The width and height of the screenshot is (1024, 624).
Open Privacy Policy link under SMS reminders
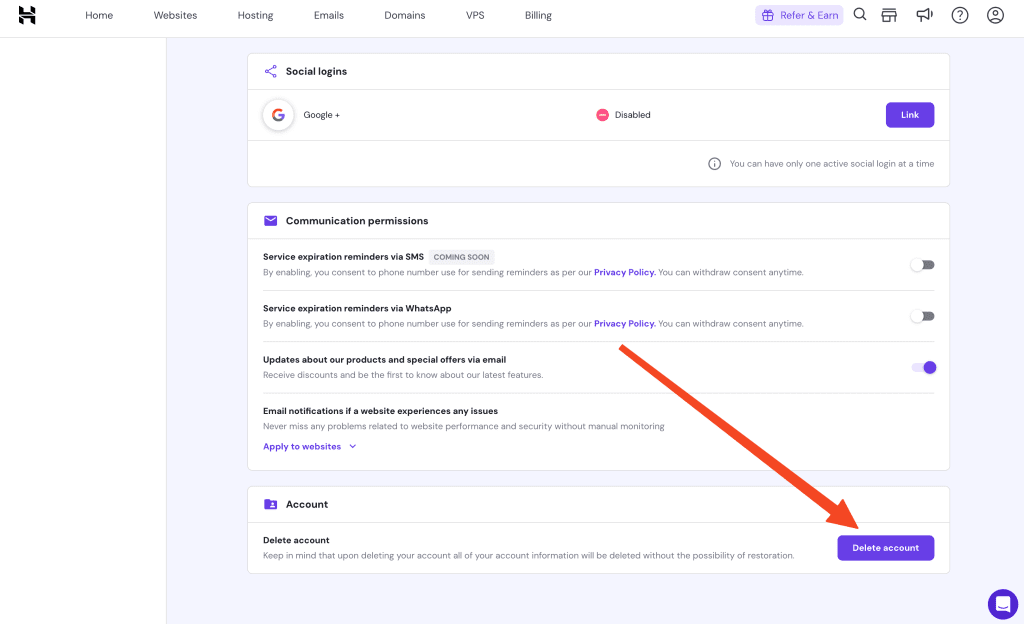point(624,272)
